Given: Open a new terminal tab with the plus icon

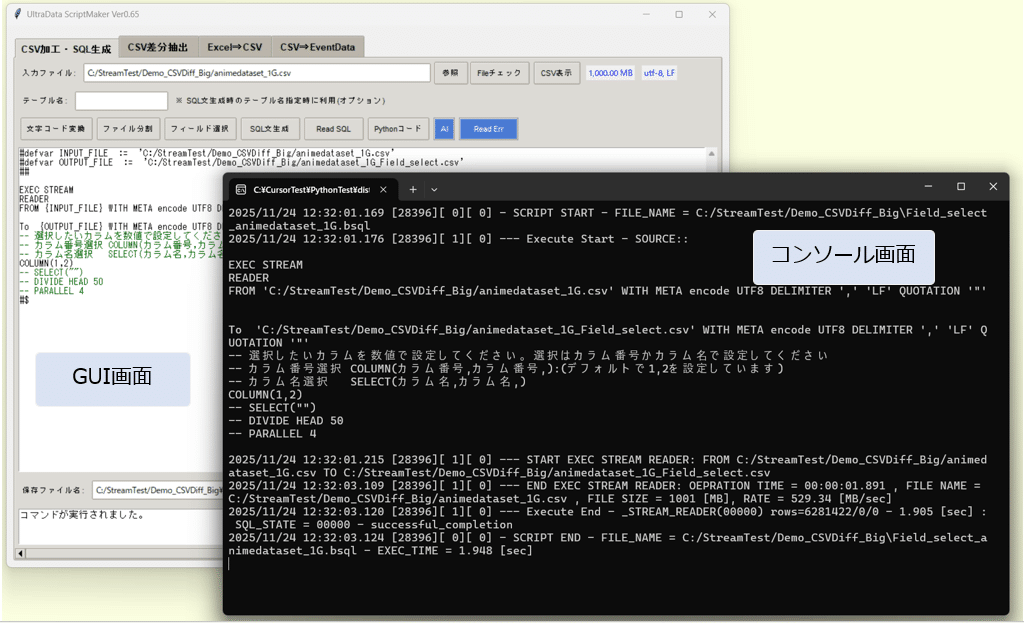Looking at the screenshot, I should (412, 188).
